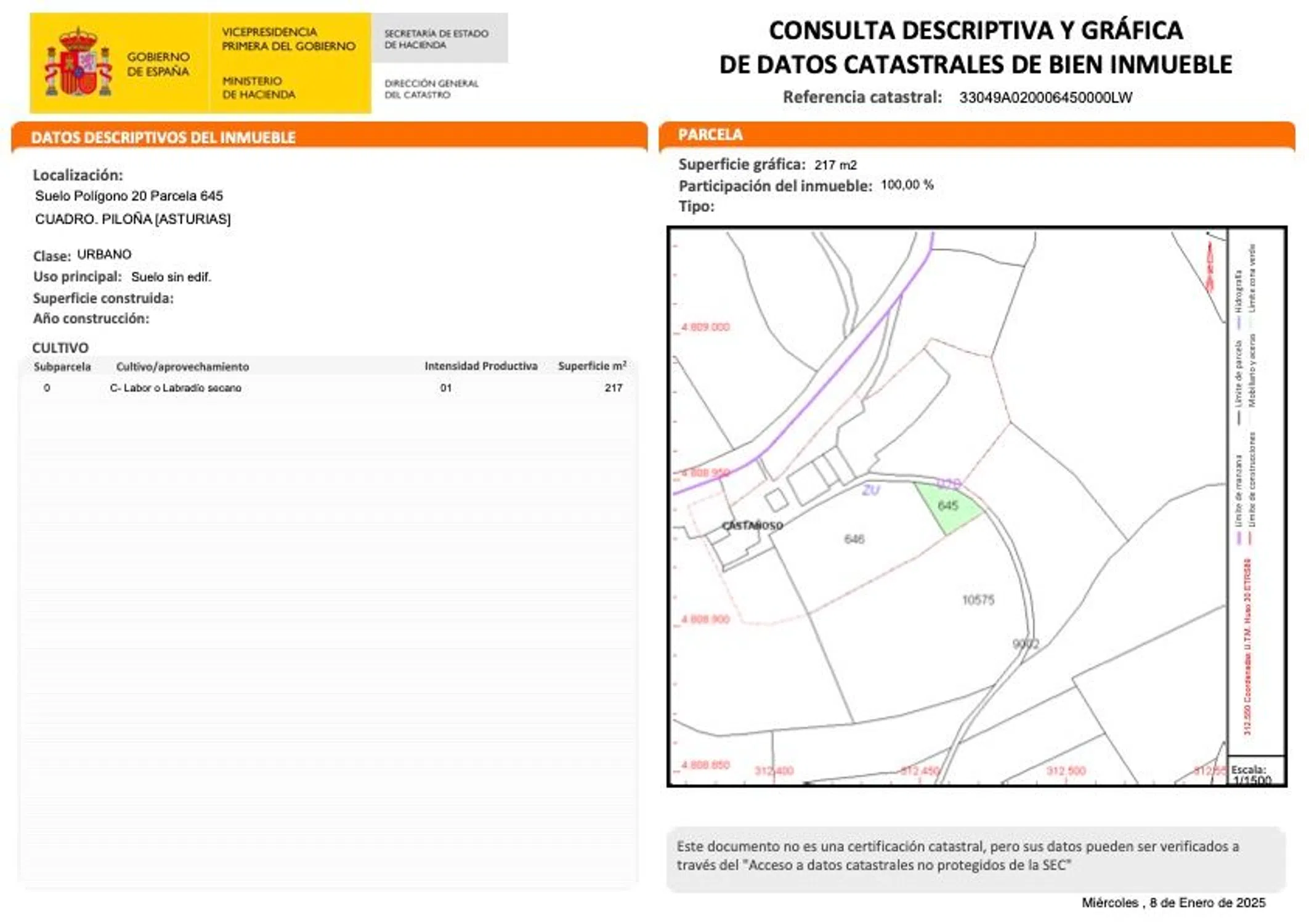The height and width of the screenshot is (924, 1309).
Task: Click road label 9002 on map
Action: pos(1026,644)
